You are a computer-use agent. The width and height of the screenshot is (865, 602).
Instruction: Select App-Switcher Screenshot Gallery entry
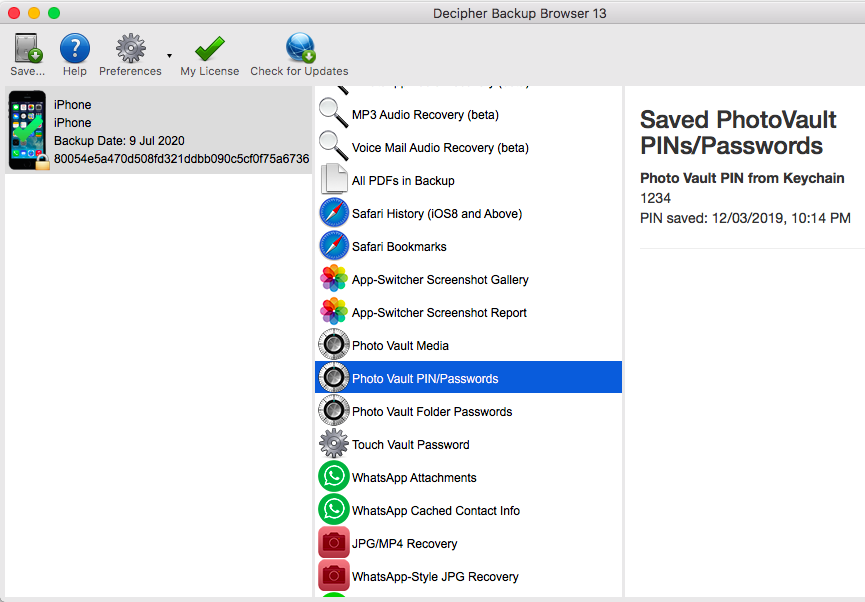468,280
